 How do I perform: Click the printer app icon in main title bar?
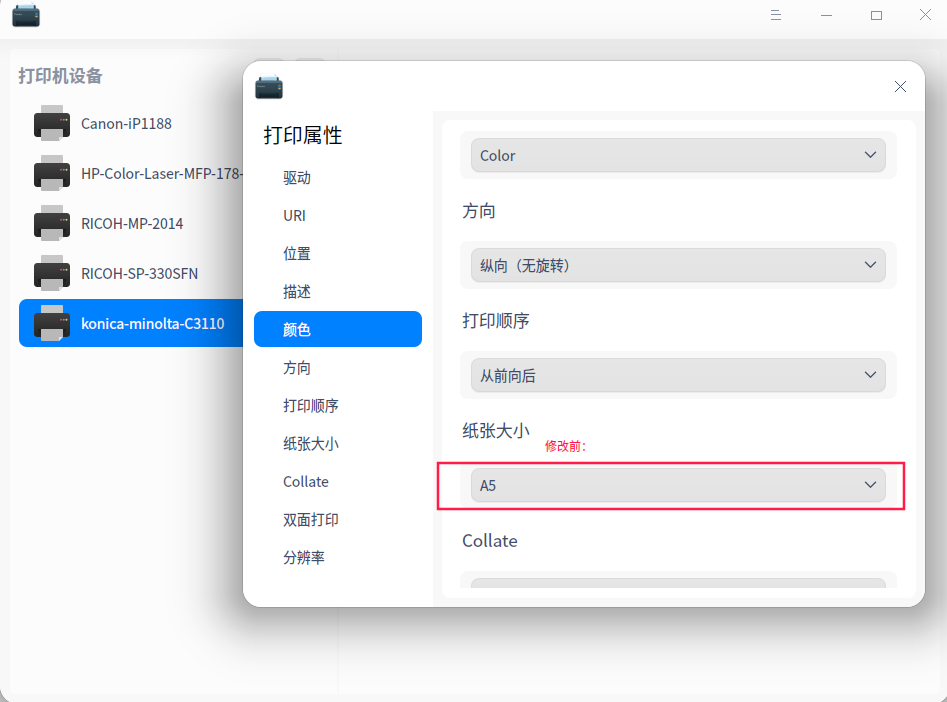26,16
